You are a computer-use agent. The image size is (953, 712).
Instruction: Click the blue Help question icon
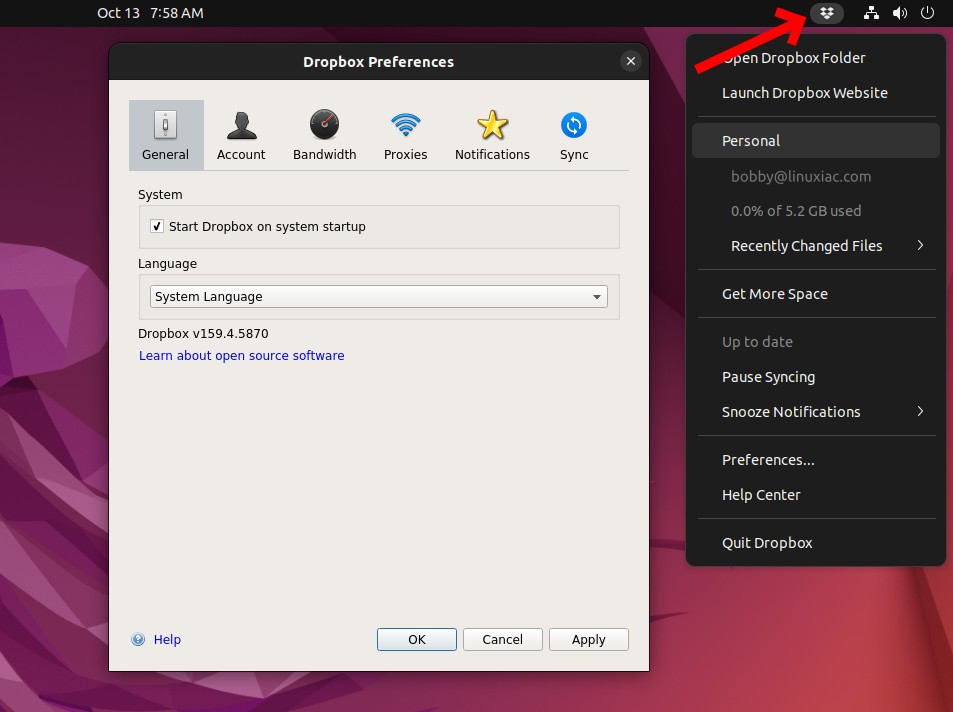(x=138, y=640)
